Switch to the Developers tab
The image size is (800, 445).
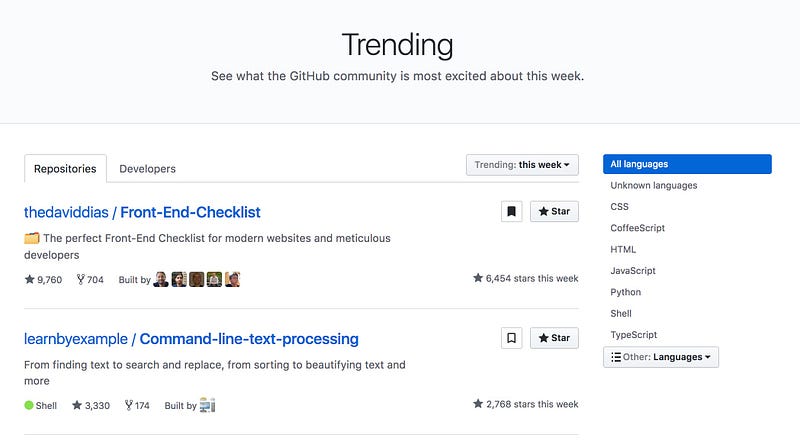147,169
